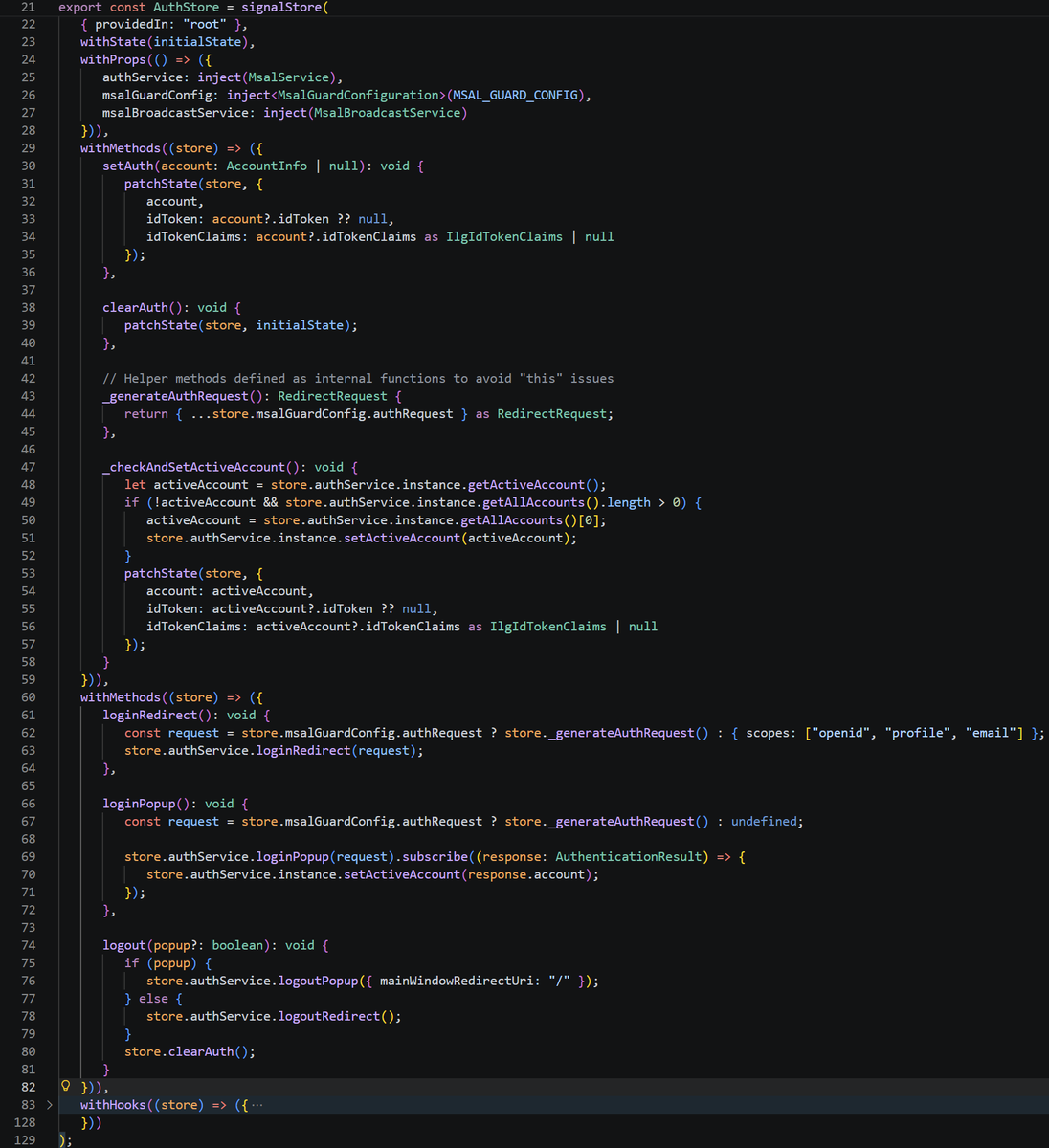Click 'AuthenticationResult' type on line 69
This screenshot has height=1148, width=1049.
pyautogui.click(x=628, y=856)
